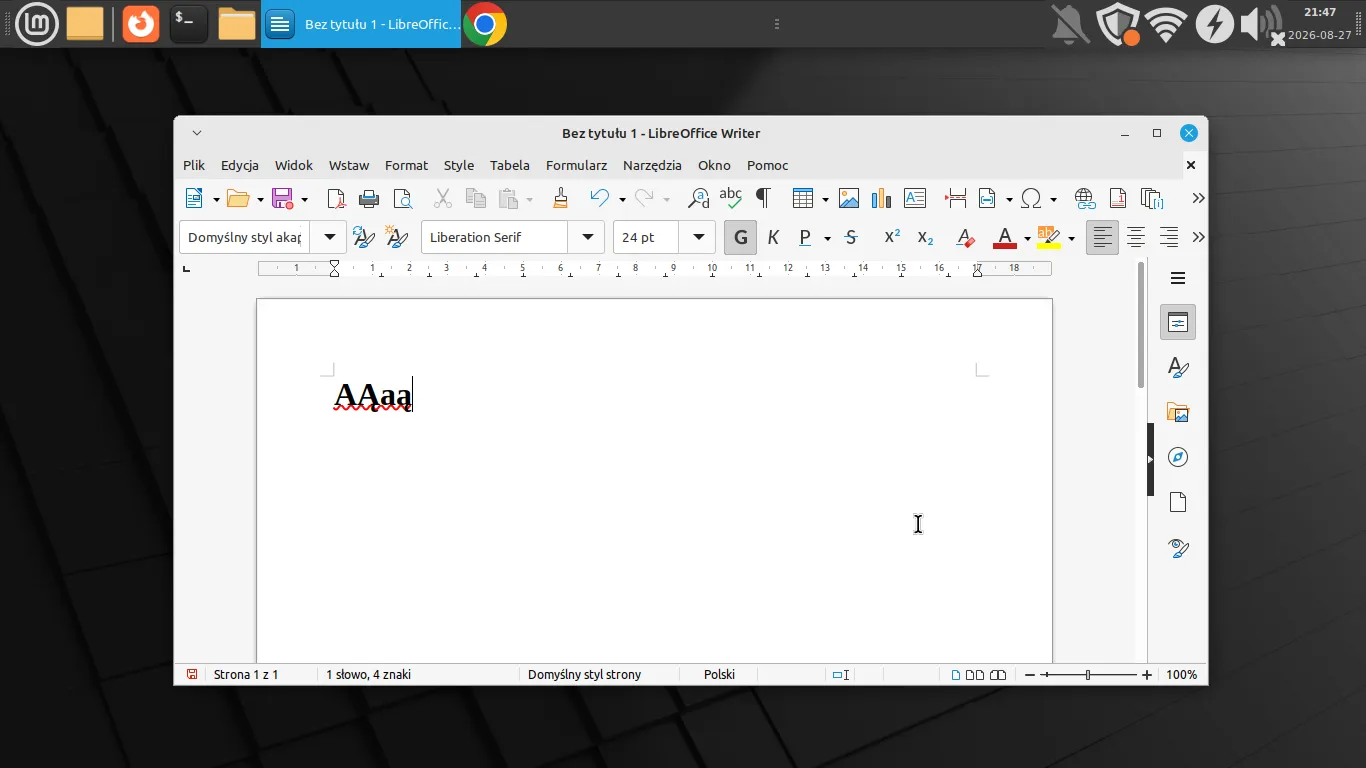This screenshot has width=1366, height=768.
Task: Open Print Preview from the toolbar
Action: tap(402, 198)
